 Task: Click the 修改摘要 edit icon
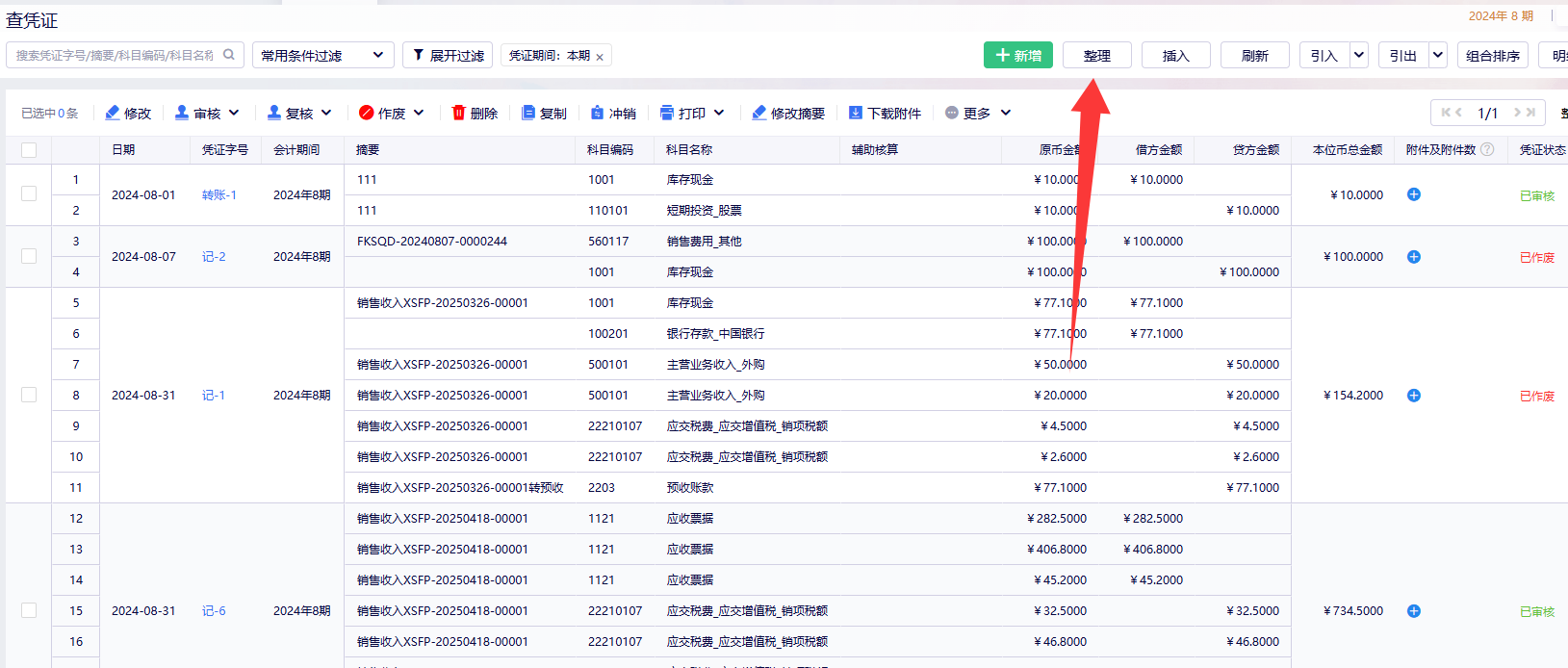[759, 113]
